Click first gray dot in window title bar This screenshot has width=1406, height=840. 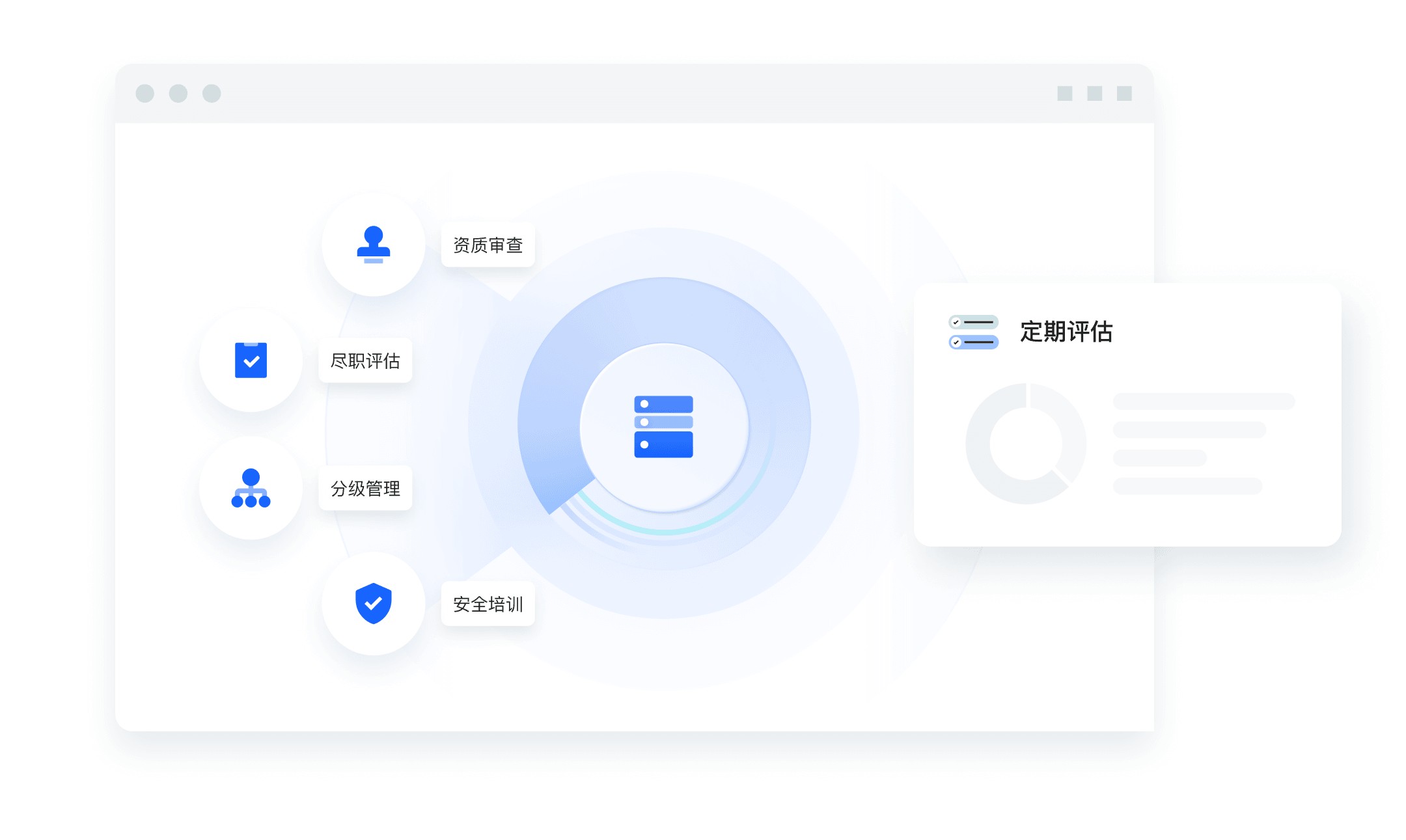pos(145,94)
